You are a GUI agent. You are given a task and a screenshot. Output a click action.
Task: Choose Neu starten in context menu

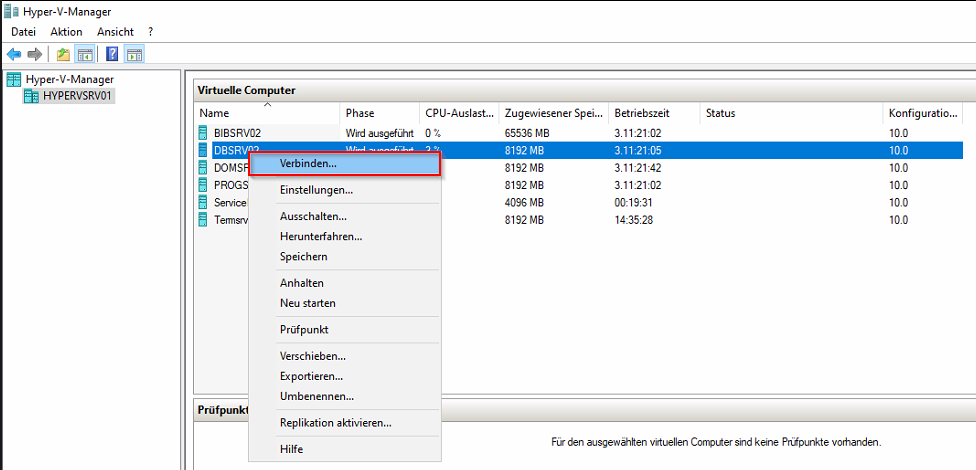tap(344, 303)
